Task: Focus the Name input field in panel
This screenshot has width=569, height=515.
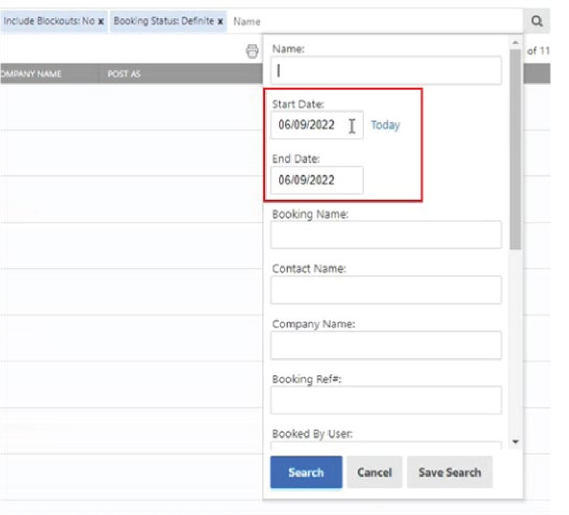Action: [x=386, y=70]
